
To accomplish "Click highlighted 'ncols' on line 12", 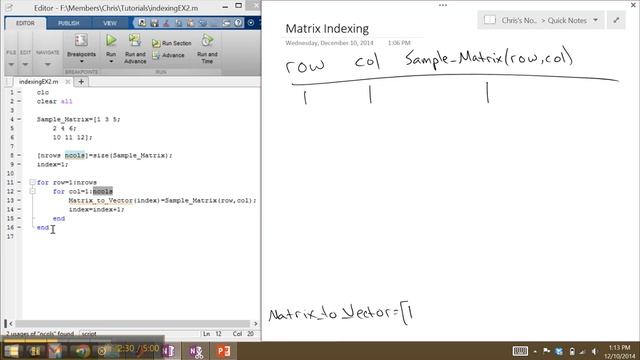I will coord(103,191).
